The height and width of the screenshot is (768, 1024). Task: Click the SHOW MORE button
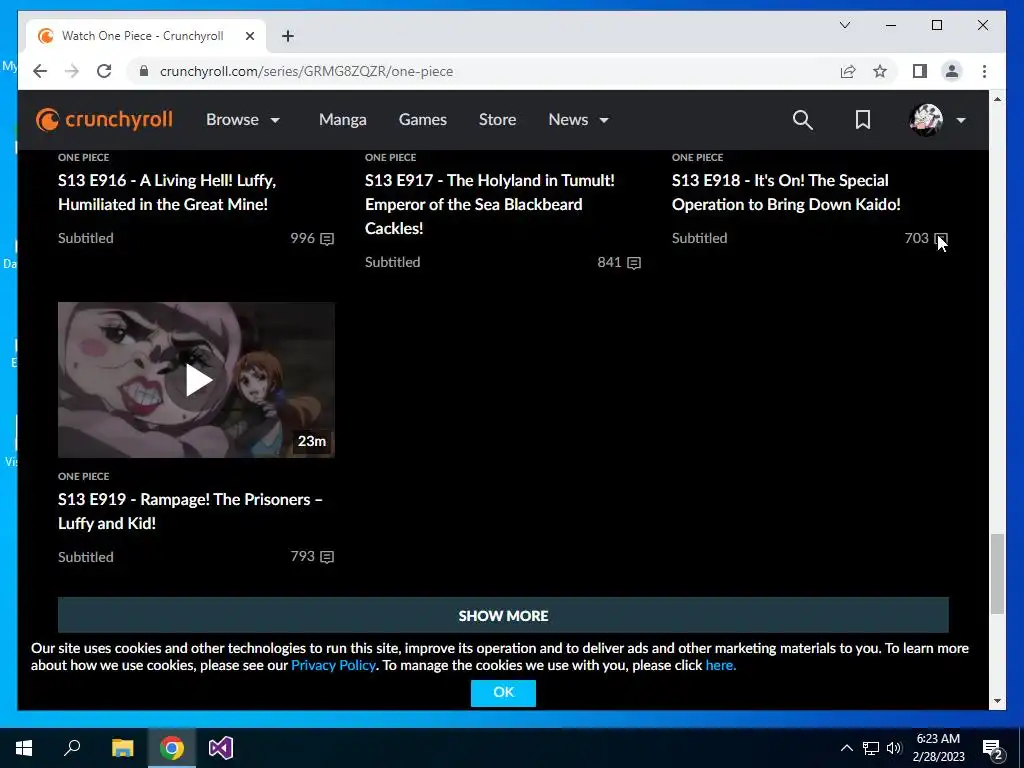503,615
